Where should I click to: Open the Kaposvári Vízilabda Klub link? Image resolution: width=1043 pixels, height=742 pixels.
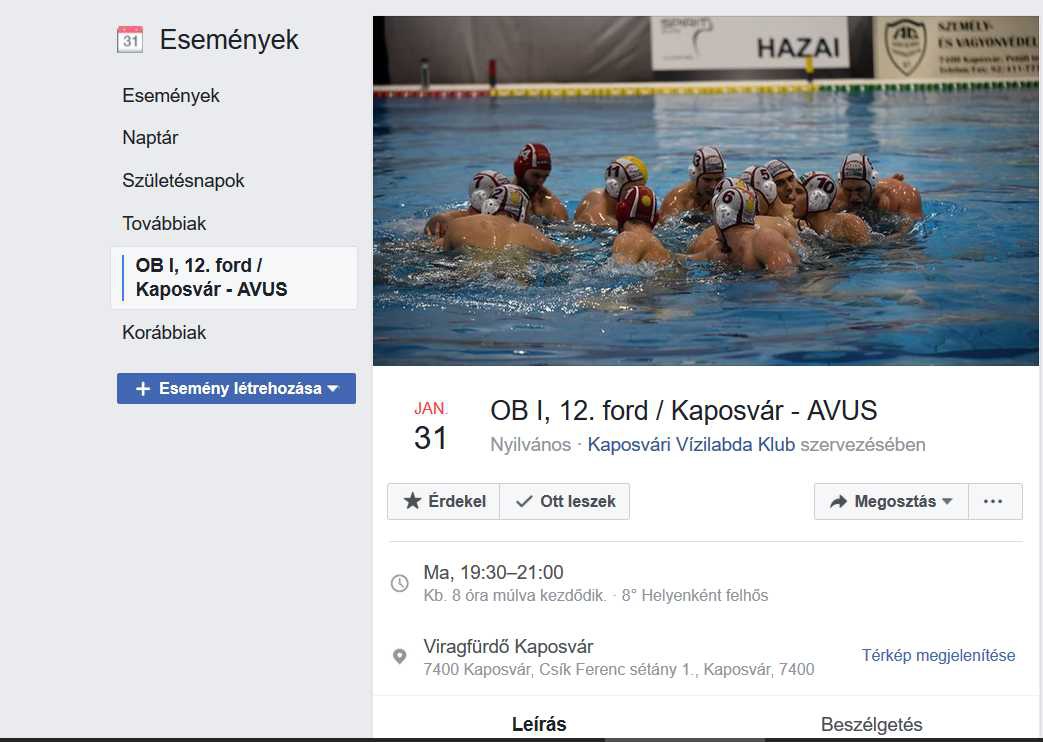[691, 445]
